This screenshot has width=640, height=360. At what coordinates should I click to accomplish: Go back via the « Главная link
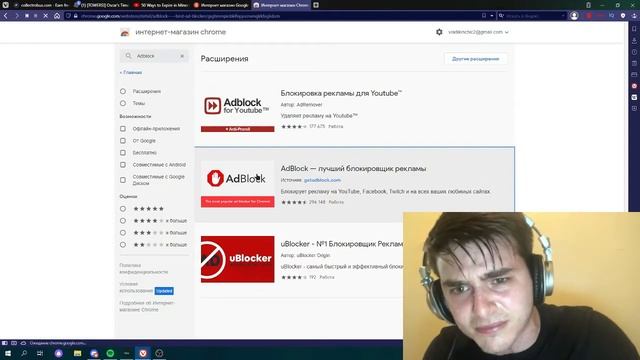pos(131,72)
